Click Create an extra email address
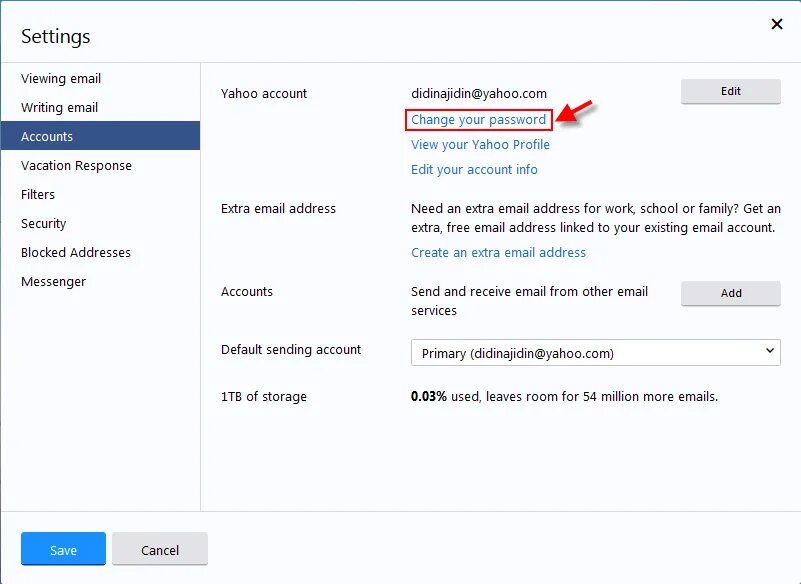 (498, 252)
